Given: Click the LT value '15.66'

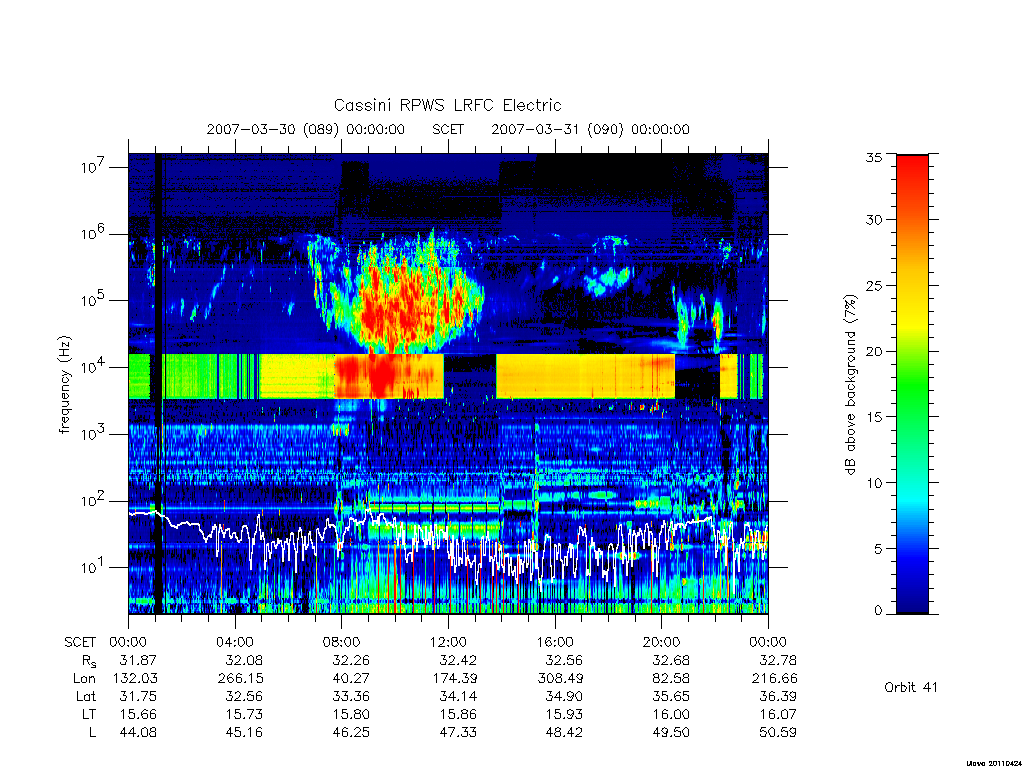Looking at the screenshot, I should coord(138,714).
